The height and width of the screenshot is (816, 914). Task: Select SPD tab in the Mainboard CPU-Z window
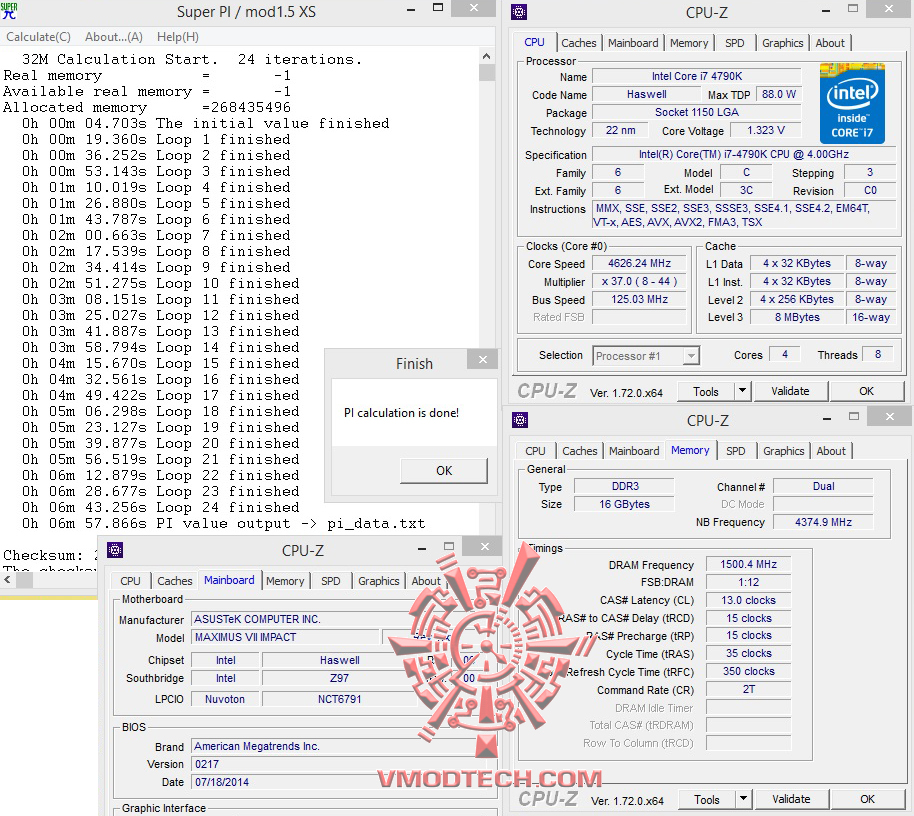[331, 581]
